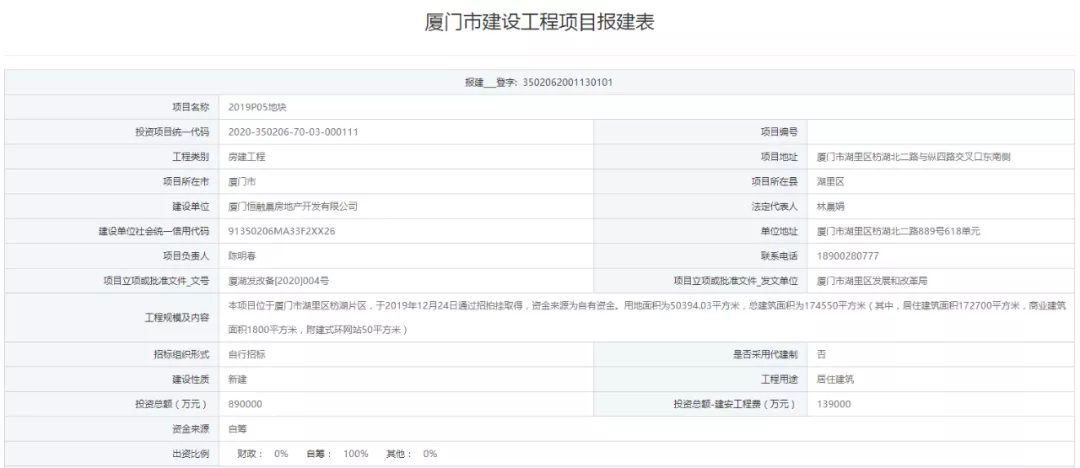Select the 湖里区 value in 项目所在县 row

(830, 182)
